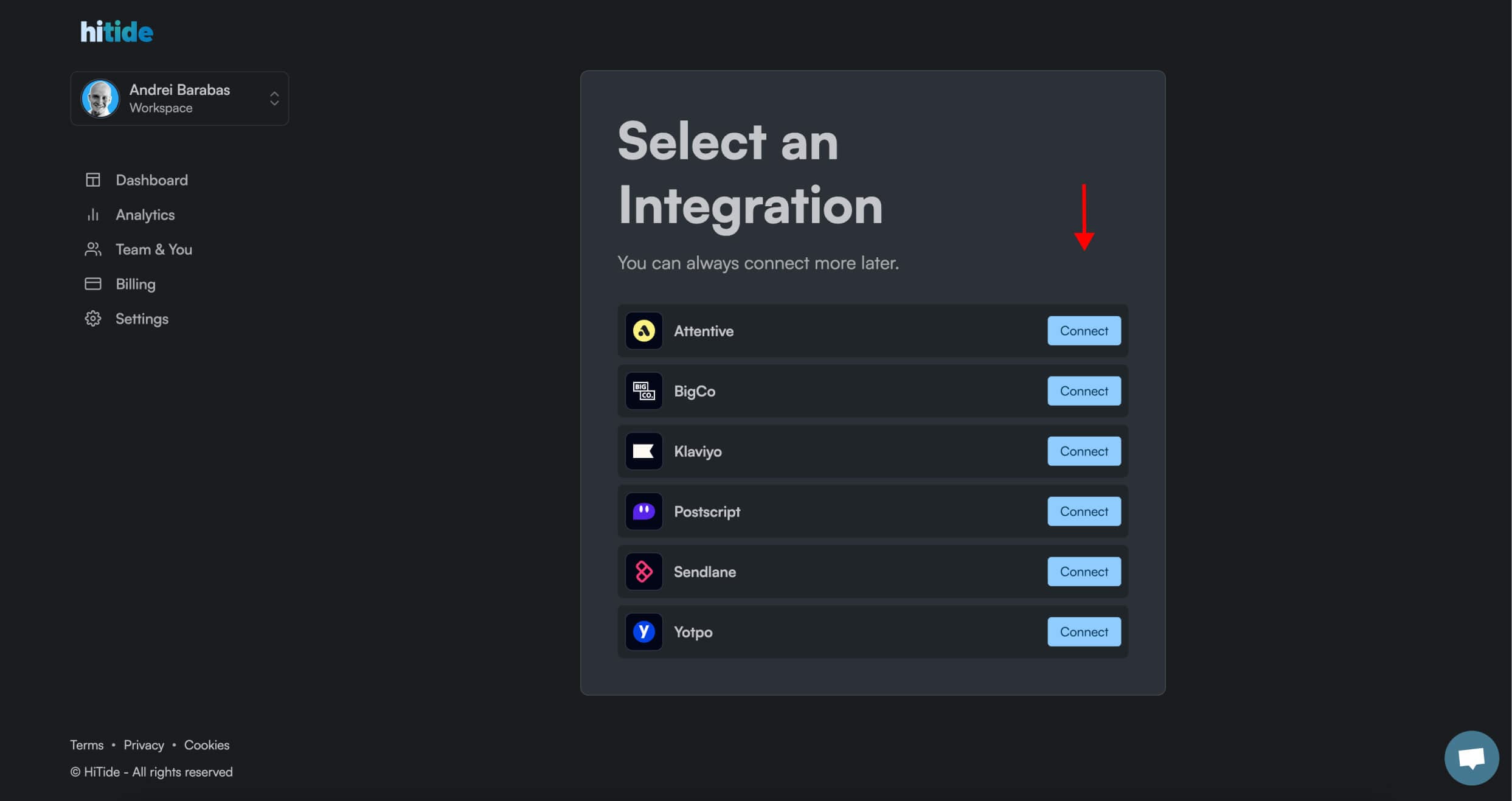Viewport: 1512px width, 801px height.
Task: Click the BigCo integration logo
Action: (x=643, y=391)
